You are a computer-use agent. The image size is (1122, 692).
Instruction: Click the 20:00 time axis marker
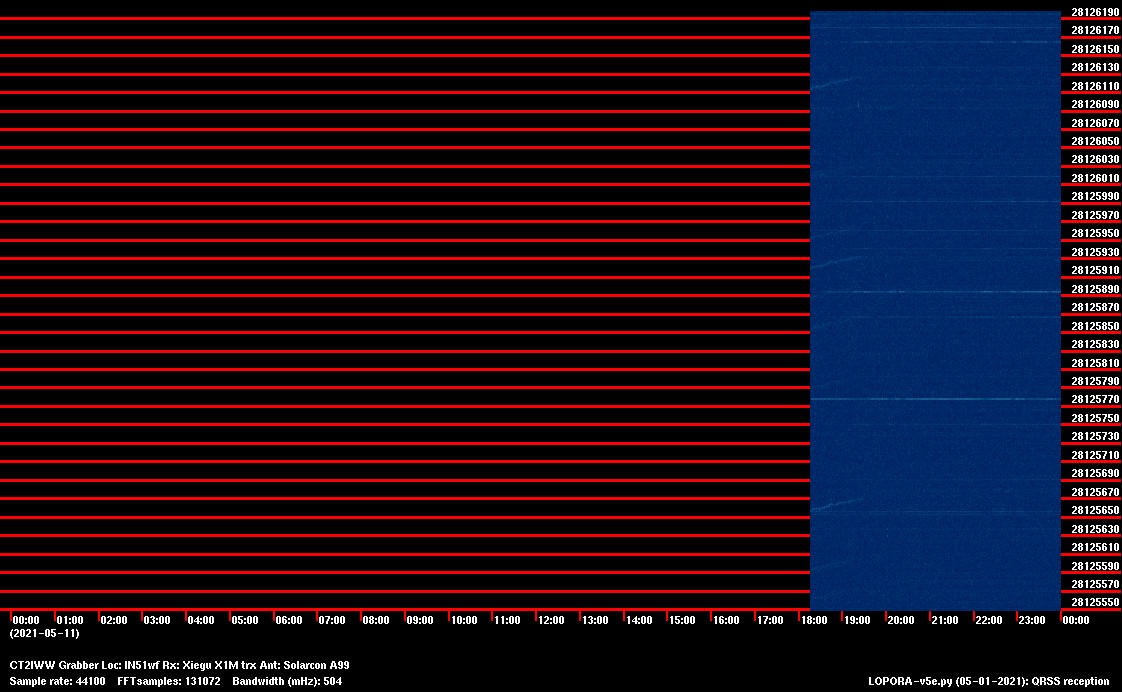pos(901,620)
